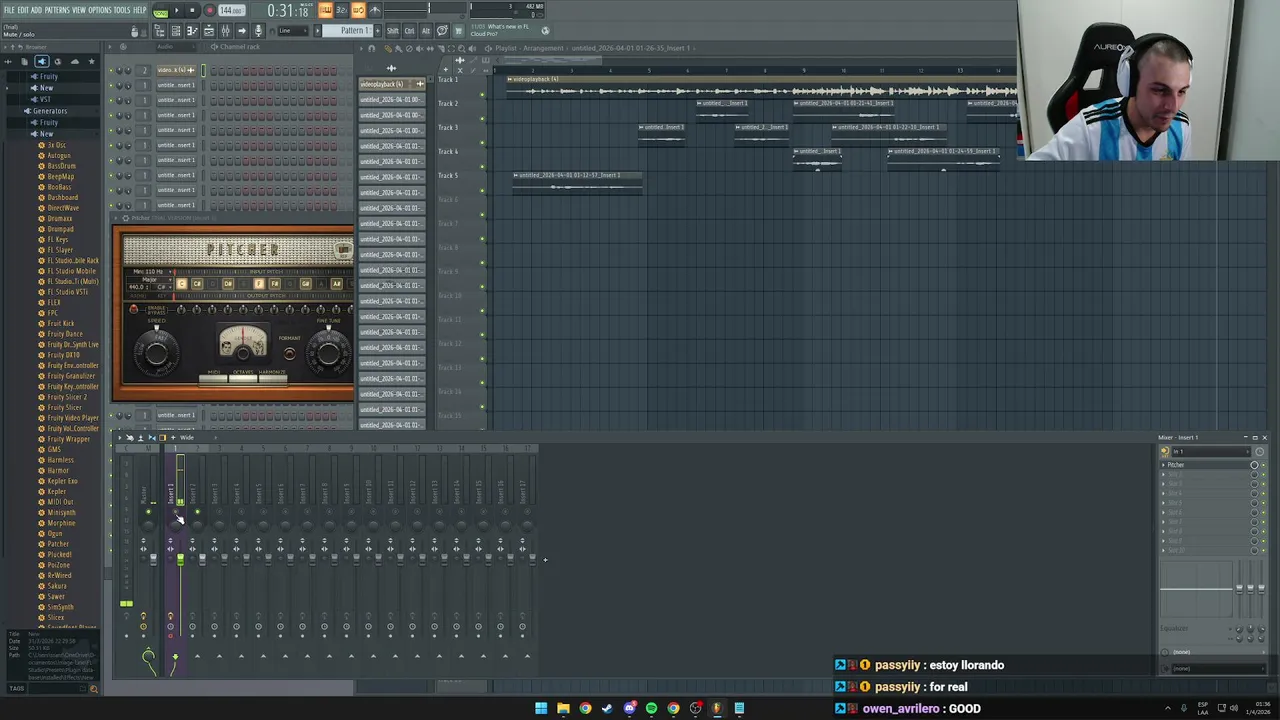Click the shopping cart icon in toolbar
1280x720 pixels.
(458, 31)
